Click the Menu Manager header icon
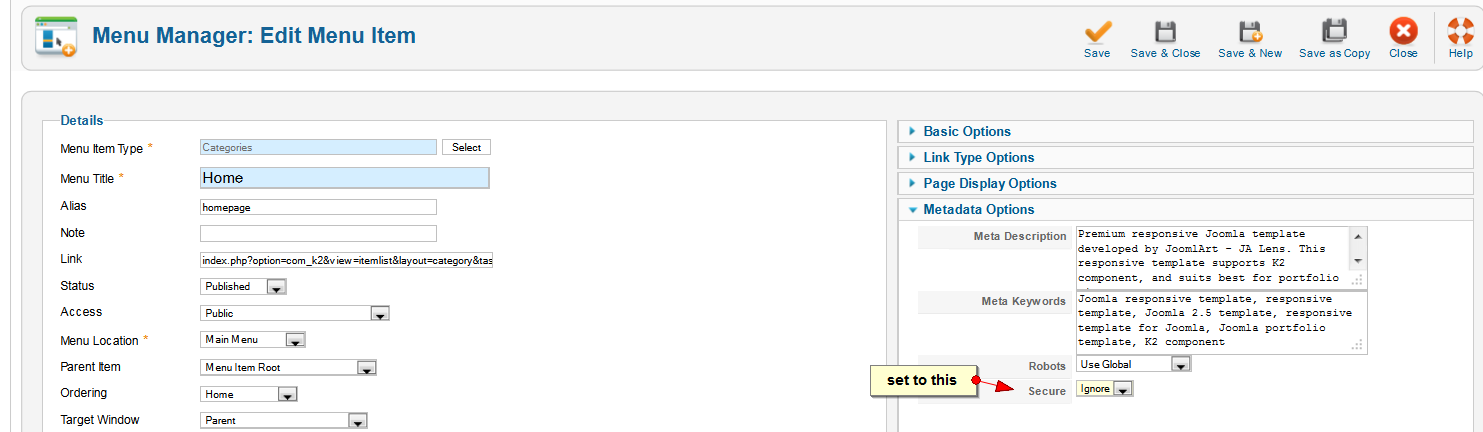This screenshot has height=432, width=1483. 55,37
